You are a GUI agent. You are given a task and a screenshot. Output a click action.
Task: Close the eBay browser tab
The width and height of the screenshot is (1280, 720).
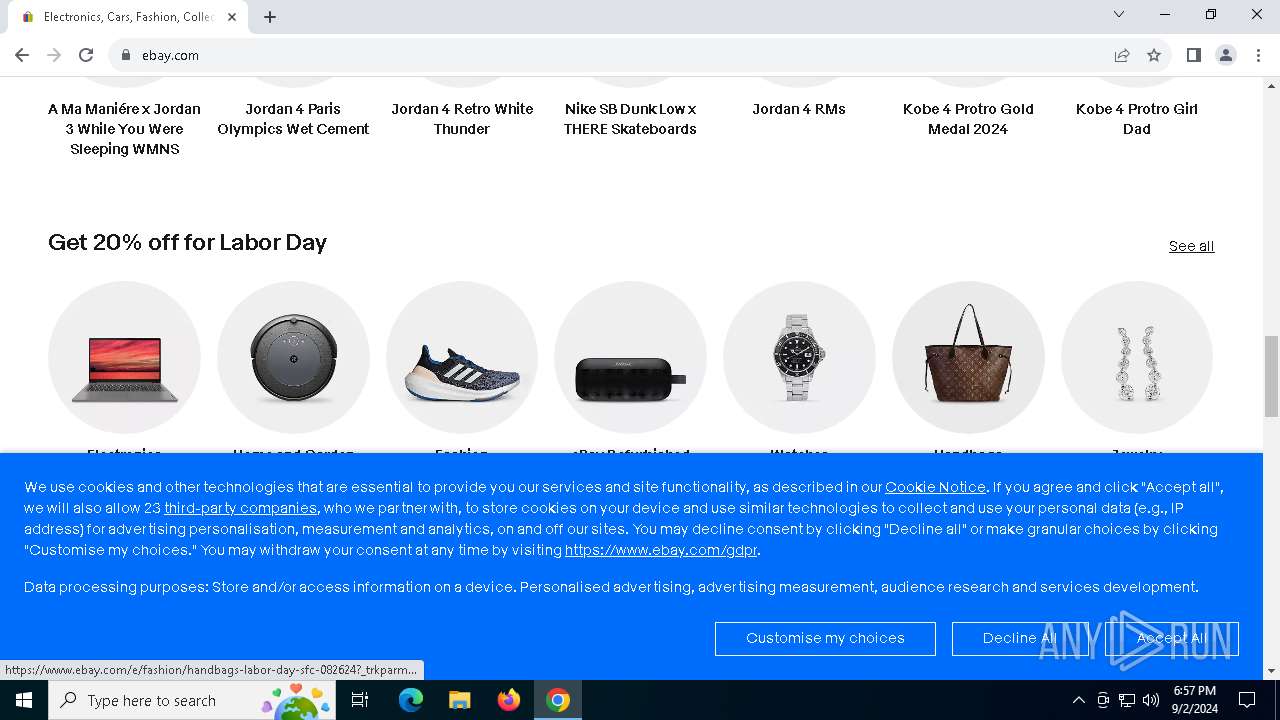click(232, 17)
